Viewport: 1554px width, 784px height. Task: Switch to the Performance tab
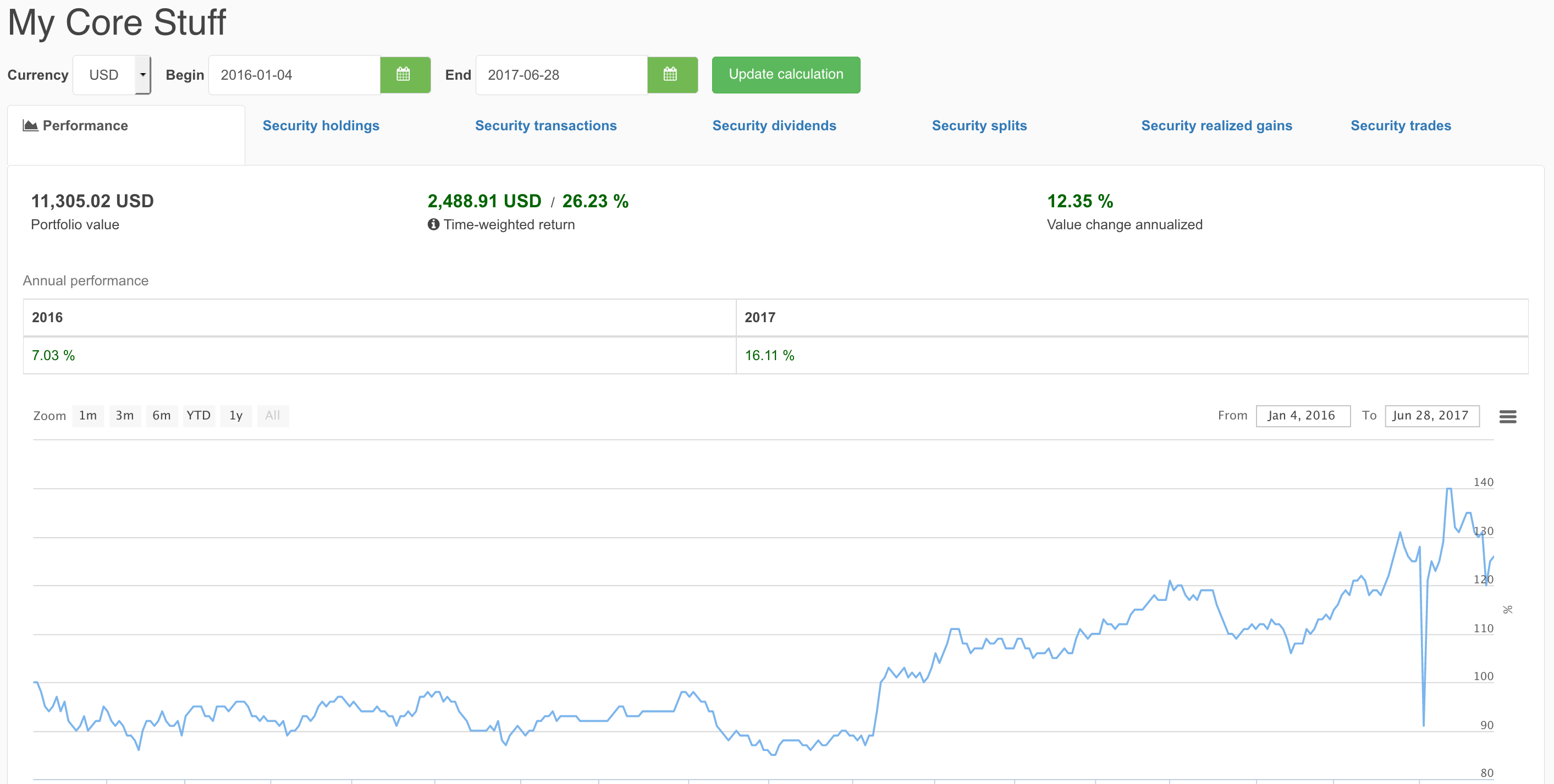(126, 134)
